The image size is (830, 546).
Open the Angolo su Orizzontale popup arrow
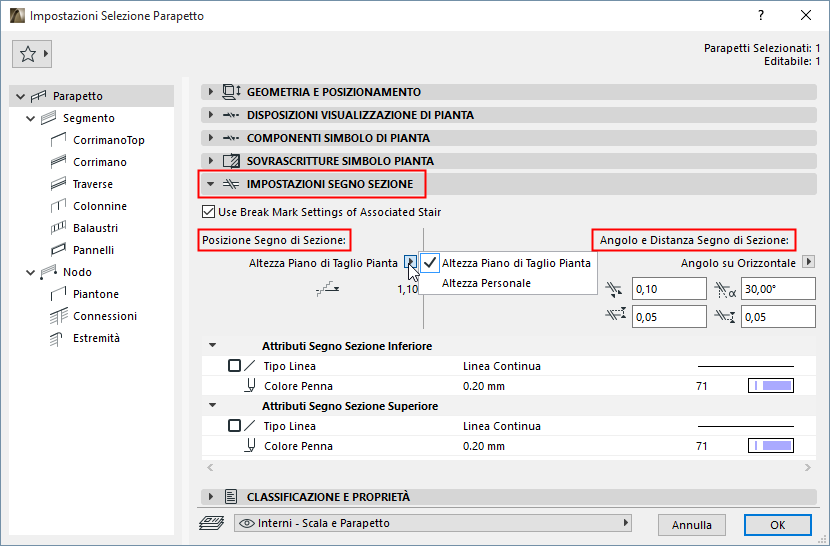coord(808,262)
